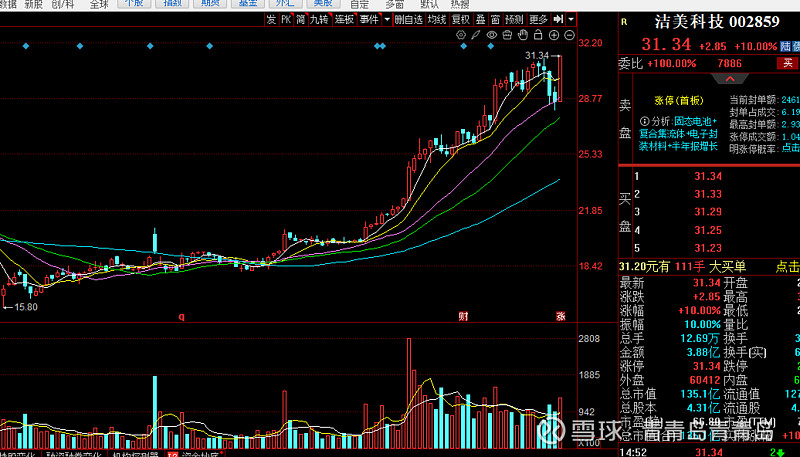The width and height of the screenshot is (800, 457).
Task: Click the 15.80 low price label on chart
Action: pos(26,307)
